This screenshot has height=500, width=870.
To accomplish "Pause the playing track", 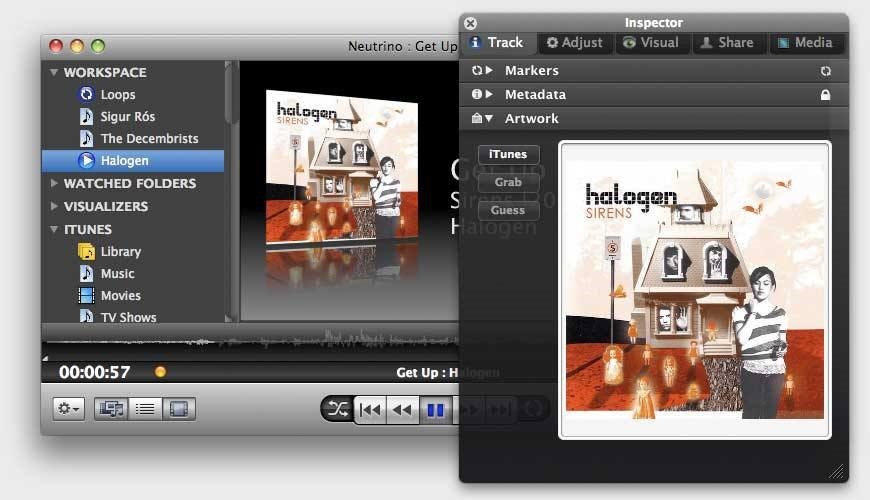I will tap(436, 410).
